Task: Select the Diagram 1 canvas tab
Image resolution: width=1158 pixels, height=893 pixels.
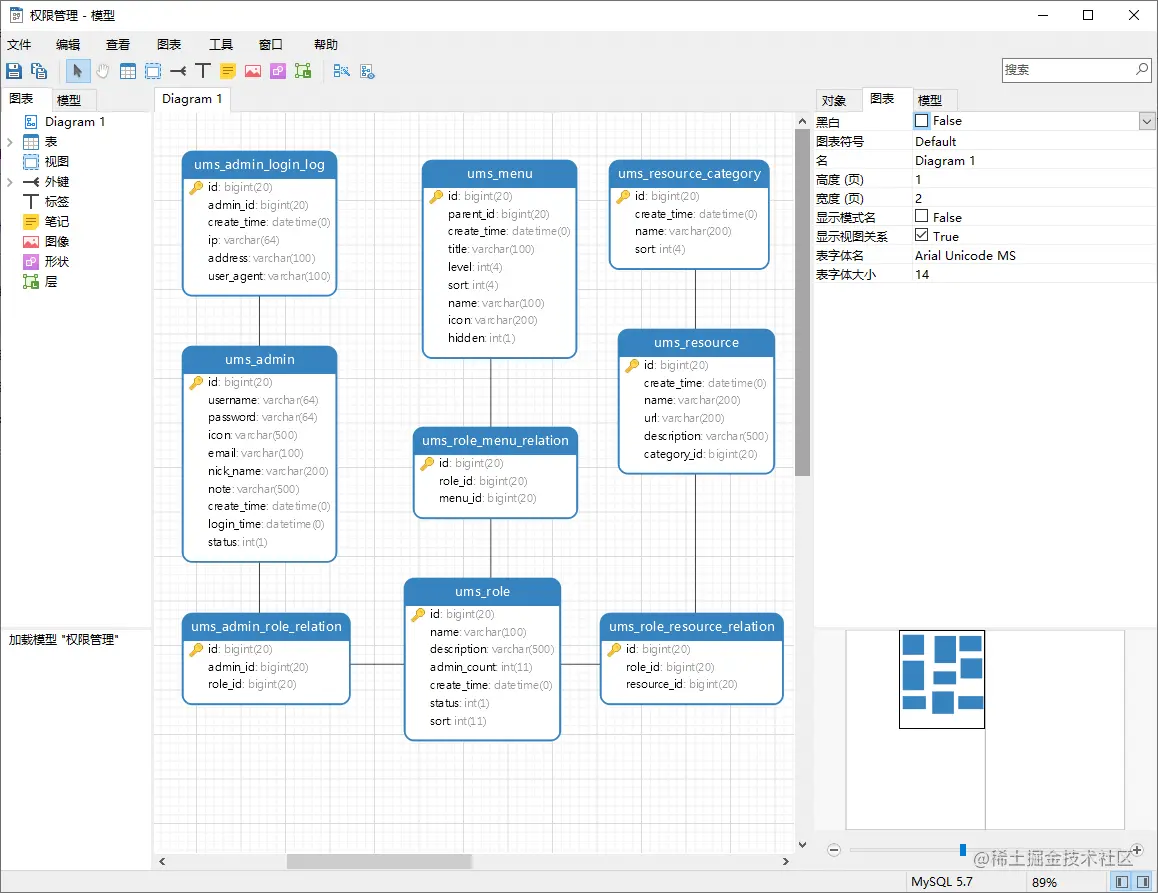Action: (192, 99)
